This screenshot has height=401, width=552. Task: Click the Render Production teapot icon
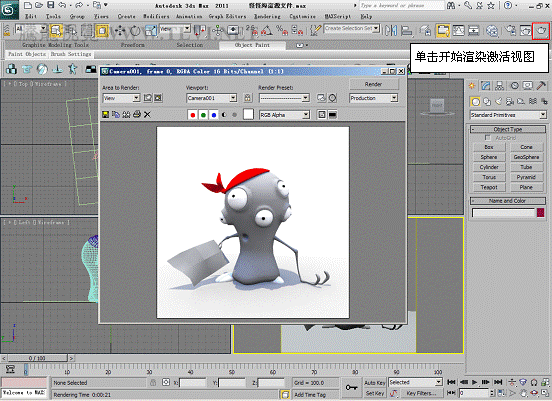pos(541,31)
